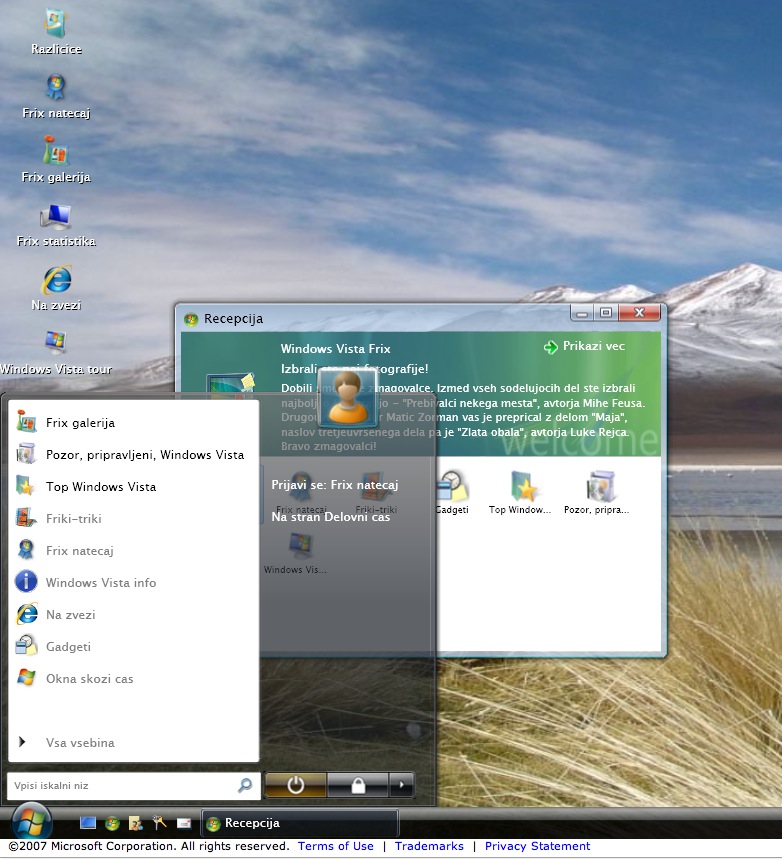Image resolution: width=782 pixels, height=859 pixels.
Task: Open Pozor, pripra... icon in Recepcija window
Action: (597, 493)
